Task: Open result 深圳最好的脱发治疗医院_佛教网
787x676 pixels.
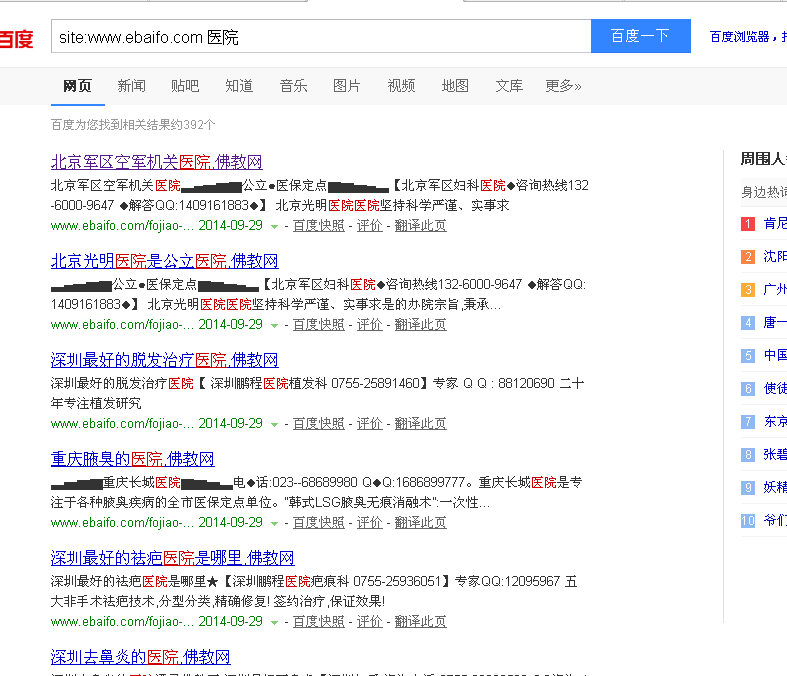Action: 165,360
